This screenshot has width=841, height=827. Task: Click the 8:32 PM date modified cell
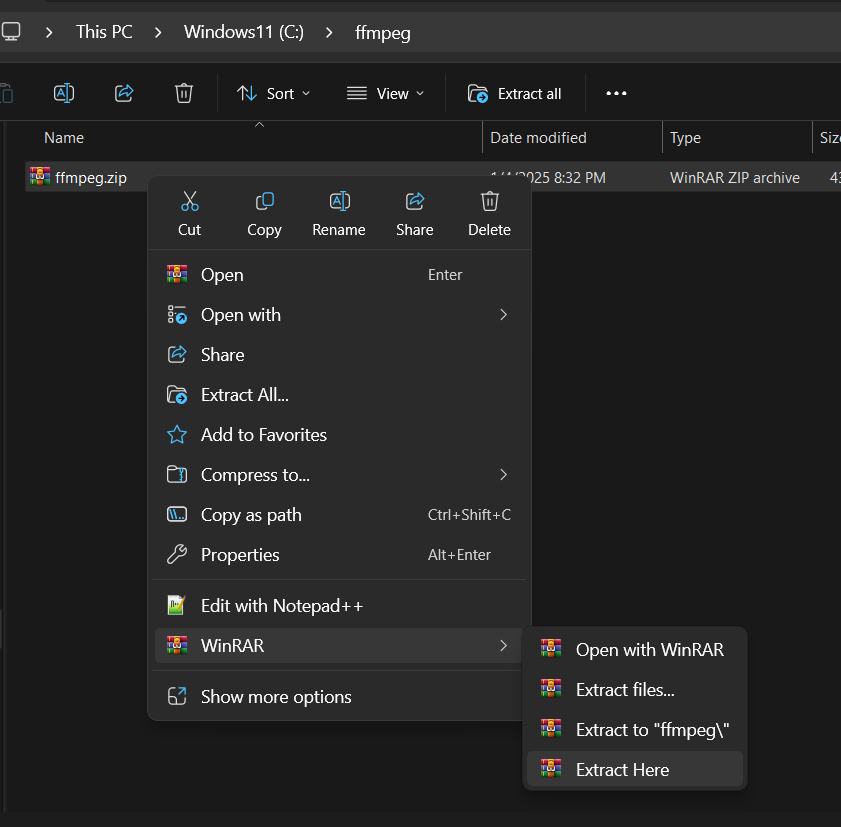(x=548, y=178)
